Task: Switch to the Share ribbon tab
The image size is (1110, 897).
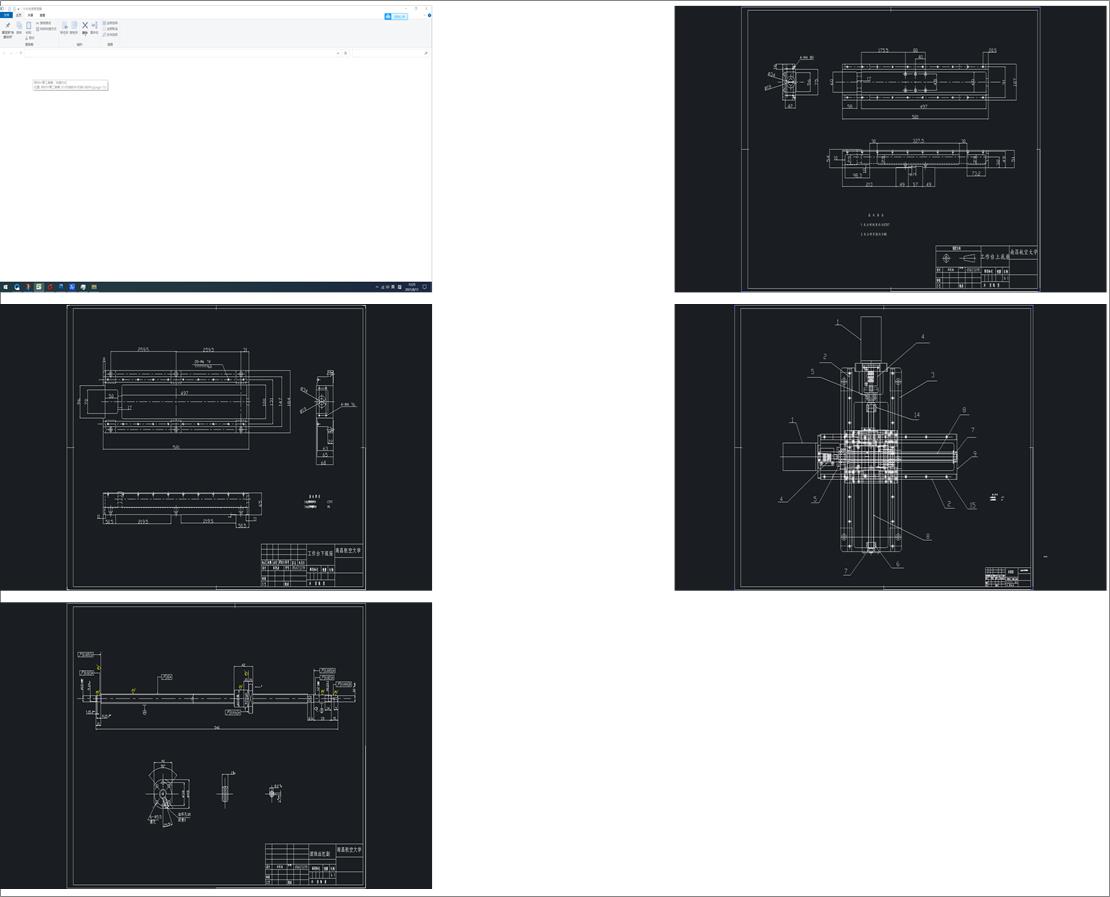Action: [x=30, y=15]
